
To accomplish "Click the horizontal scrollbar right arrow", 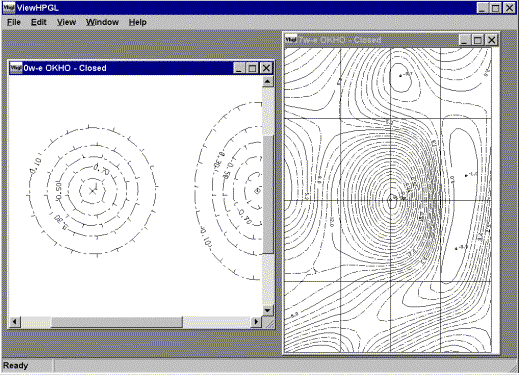I will (x=256, y=322).
